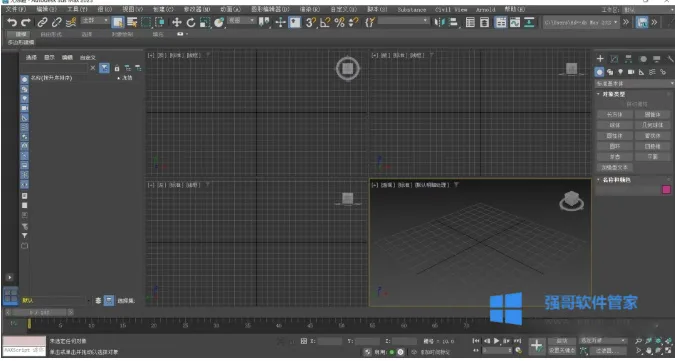This screenshot has width=675, height=361.
Task: Click the Unlink Selection broken-chain icon
Action: (57, 22)
